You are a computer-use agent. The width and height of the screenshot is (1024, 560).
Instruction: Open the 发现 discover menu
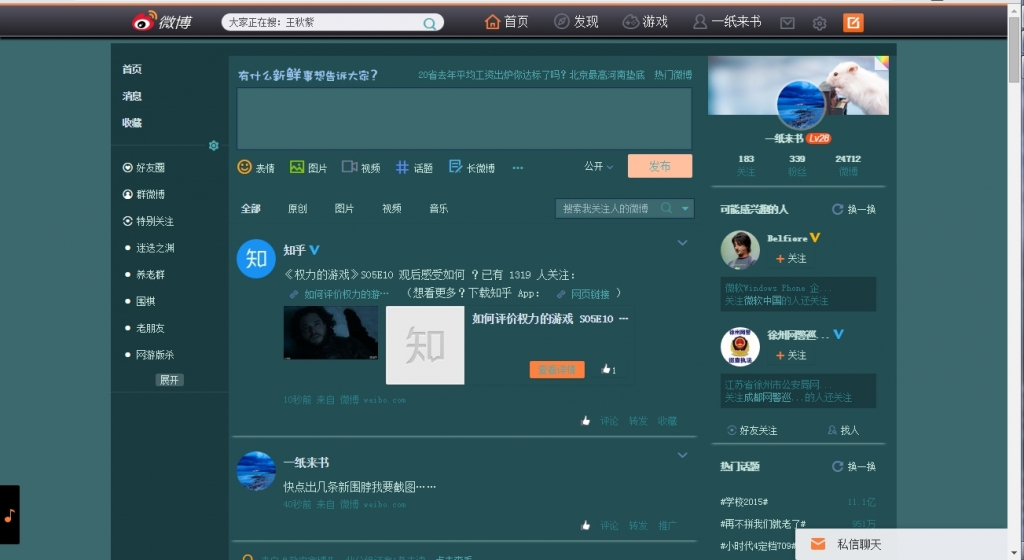576,22
